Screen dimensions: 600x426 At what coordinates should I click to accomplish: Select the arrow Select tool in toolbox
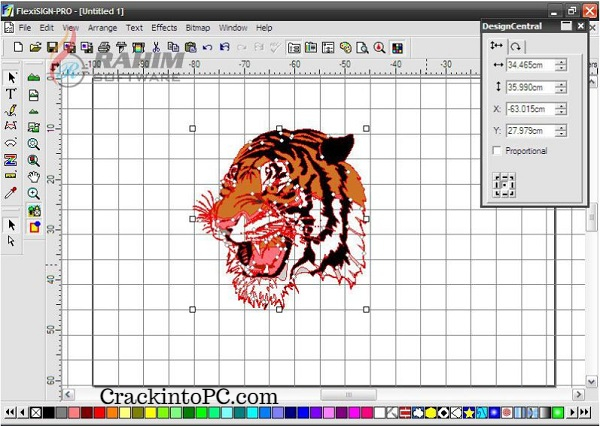pyautogui.click(x=11, y=78)
